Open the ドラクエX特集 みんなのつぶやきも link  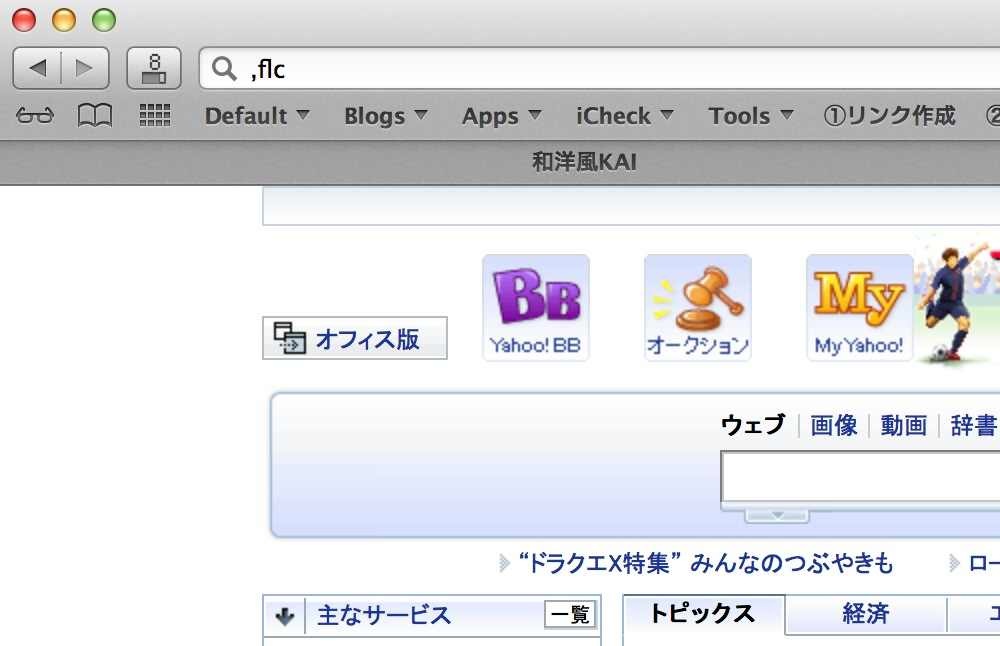(706, 563)
